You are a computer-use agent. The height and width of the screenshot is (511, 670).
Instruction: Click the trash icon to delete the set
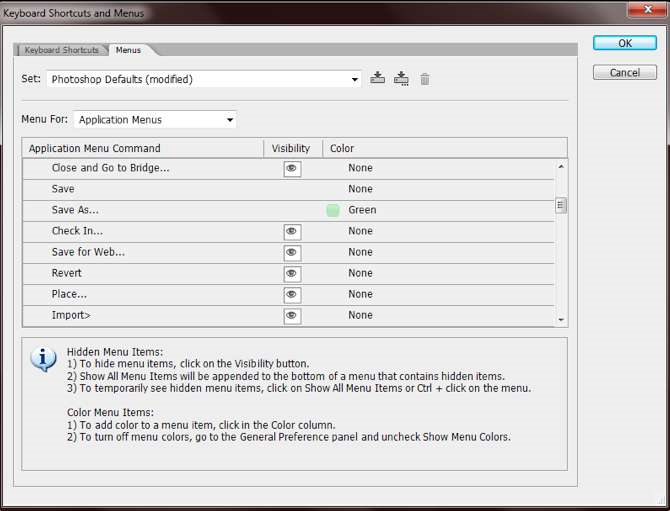click(x=425, y=79)
